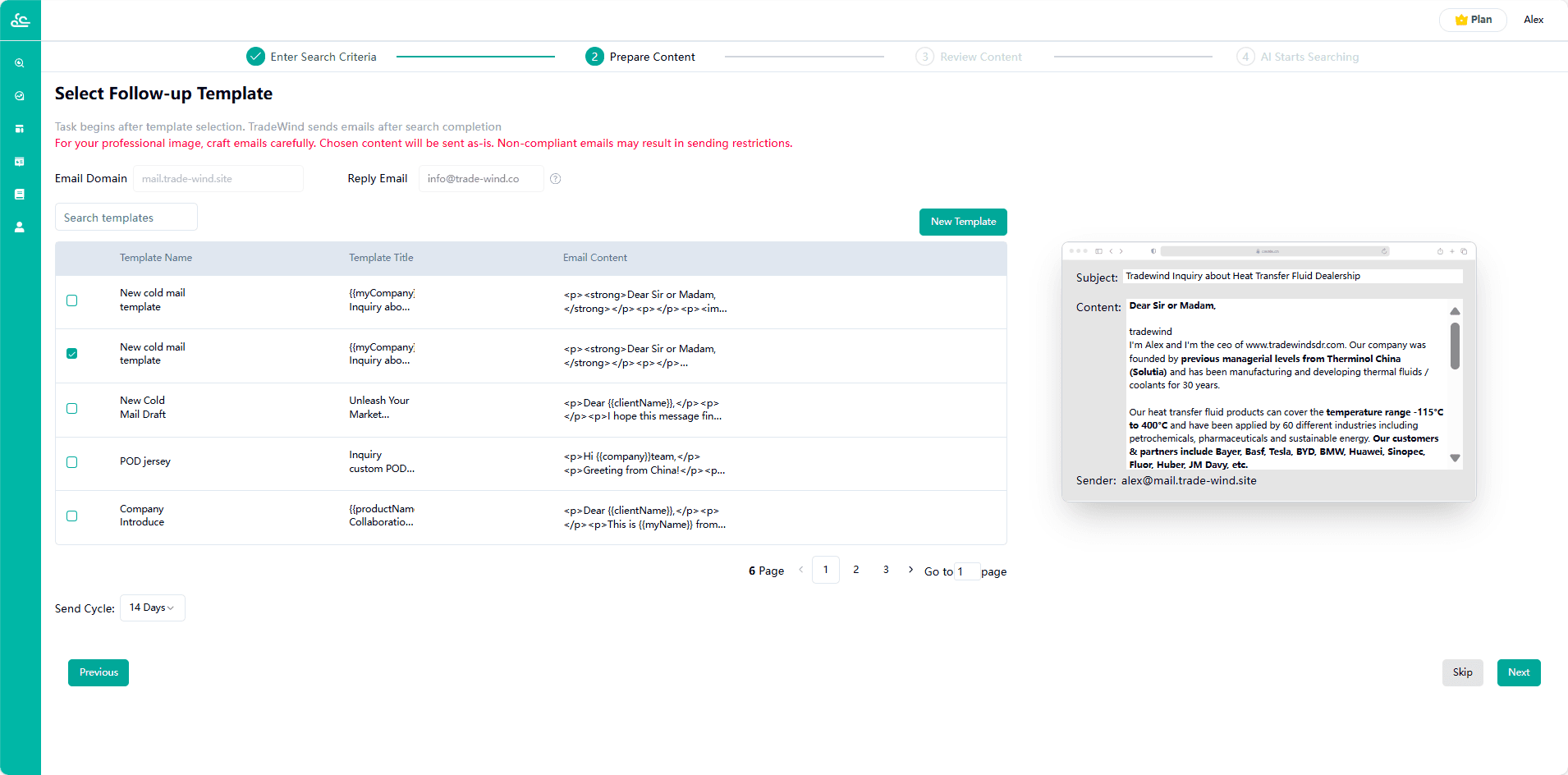The image size is (1568, 775).
Task: Jump to pagination page 2
Action: tap(856, 570)
